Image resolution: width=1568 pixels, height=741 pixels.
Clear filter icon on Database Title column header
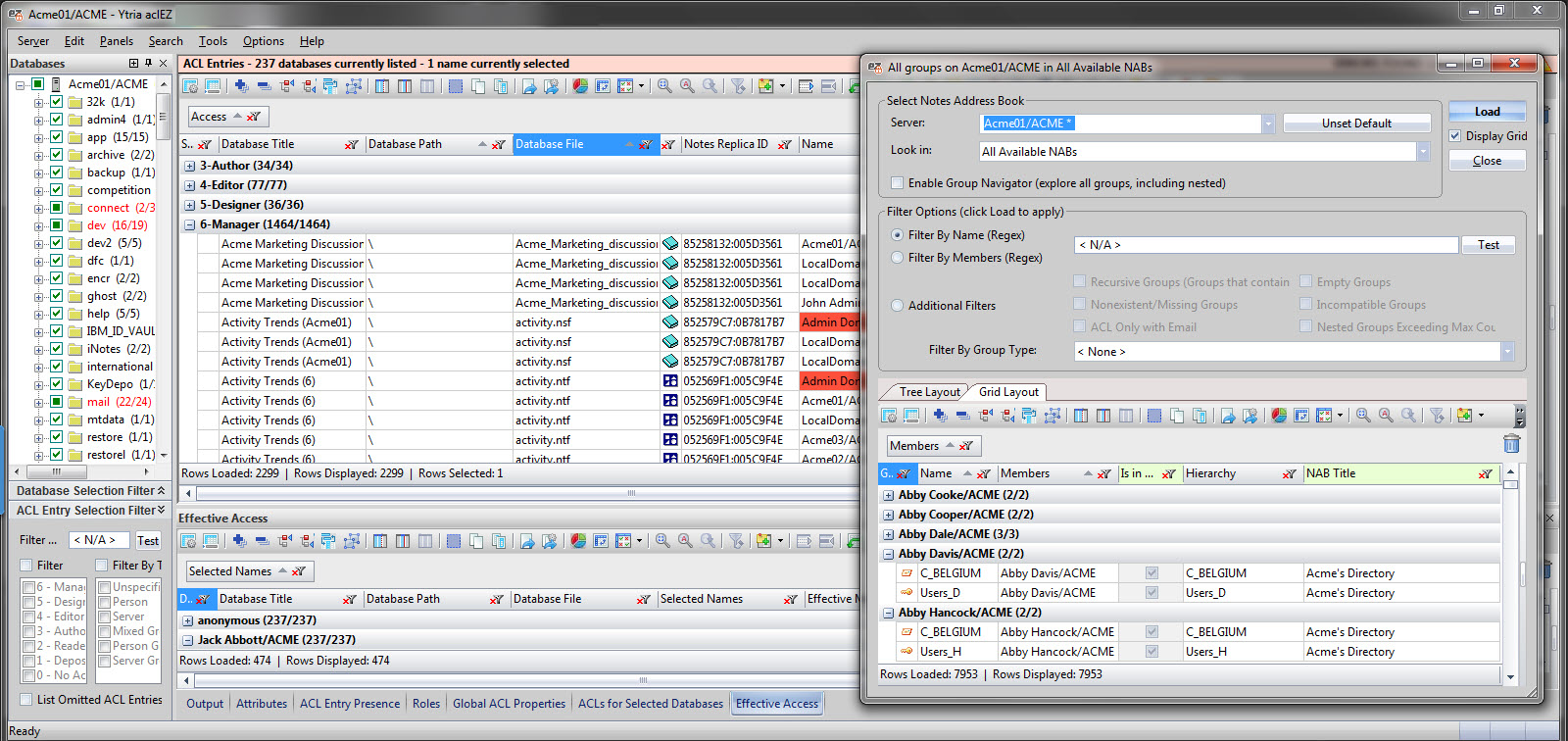351,144
